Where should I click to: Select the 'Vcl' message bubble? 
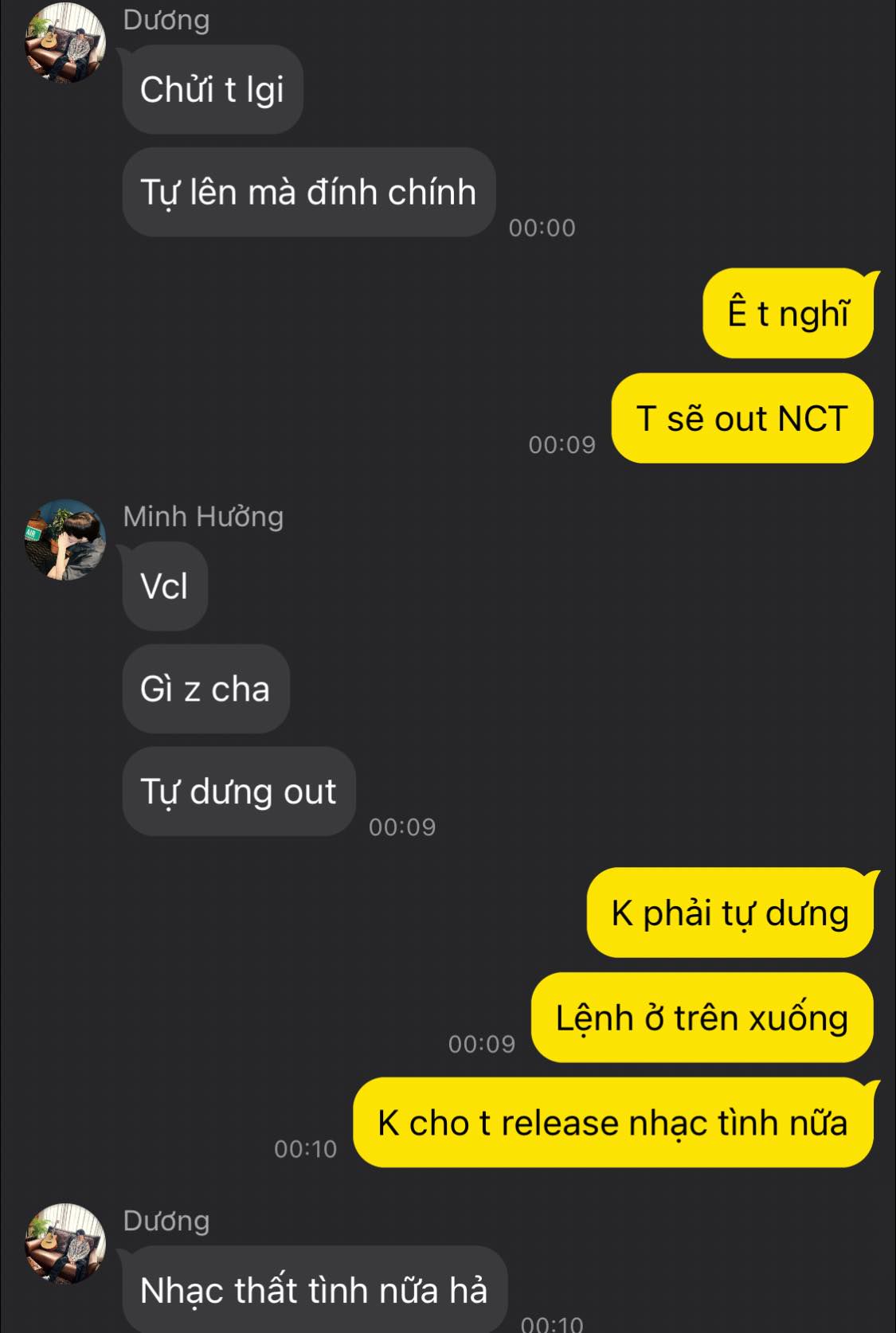pos(165,586)
